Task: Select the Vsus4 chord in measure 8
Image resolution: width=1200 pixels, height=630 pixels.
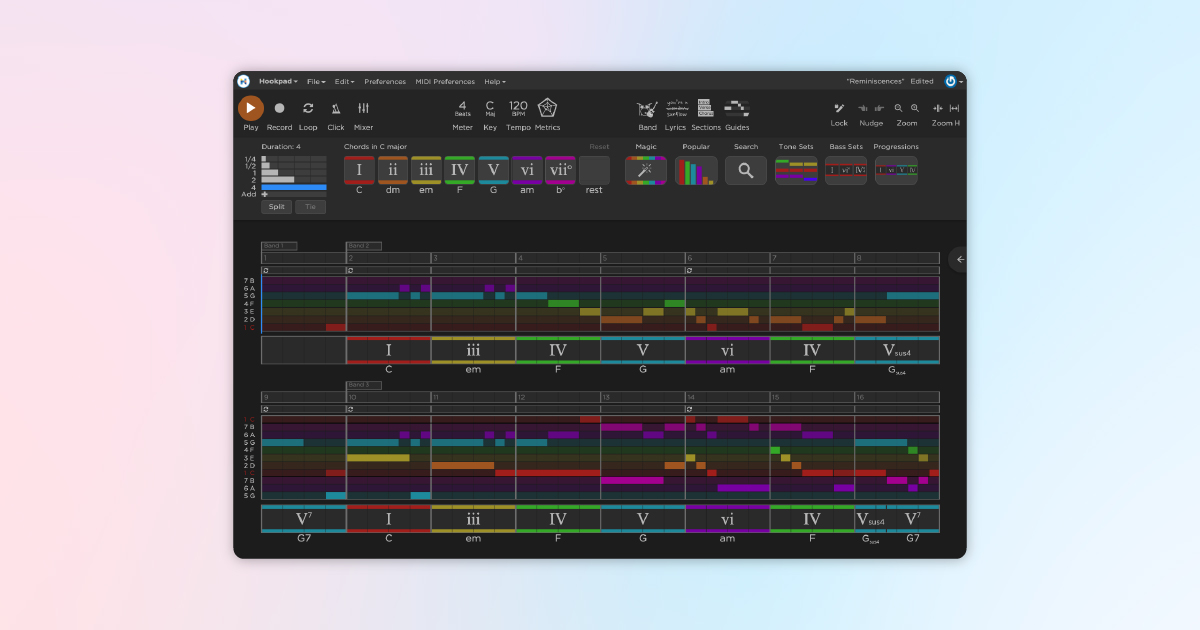Action: point(897,350)
